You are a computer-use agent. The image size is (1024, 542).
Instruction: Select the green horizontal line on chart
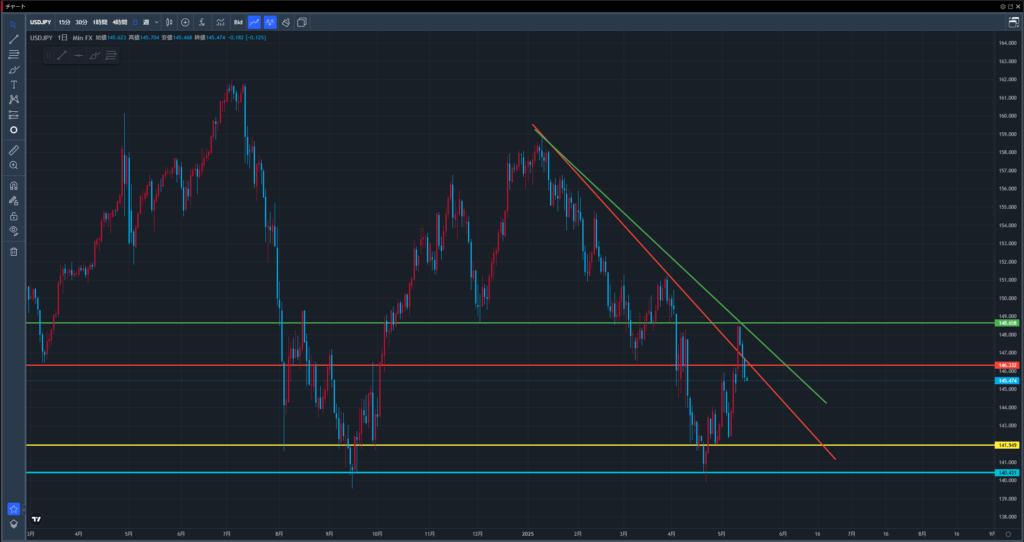pos(509,323)
